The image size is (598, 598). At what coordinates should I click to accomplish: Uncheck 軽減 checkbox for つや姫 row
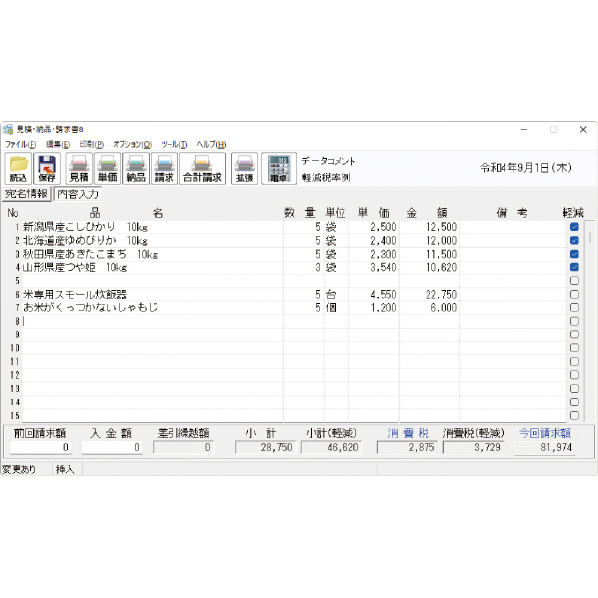tap(574, 267)
